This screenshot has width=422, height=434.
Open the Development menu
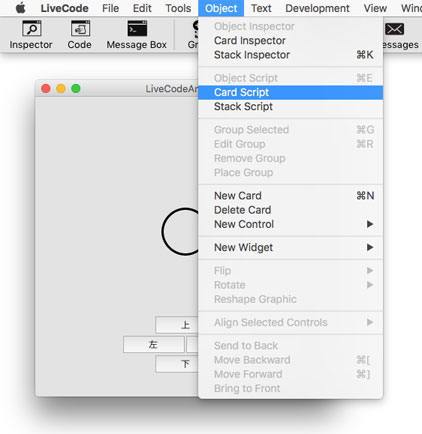click(317, 8)
